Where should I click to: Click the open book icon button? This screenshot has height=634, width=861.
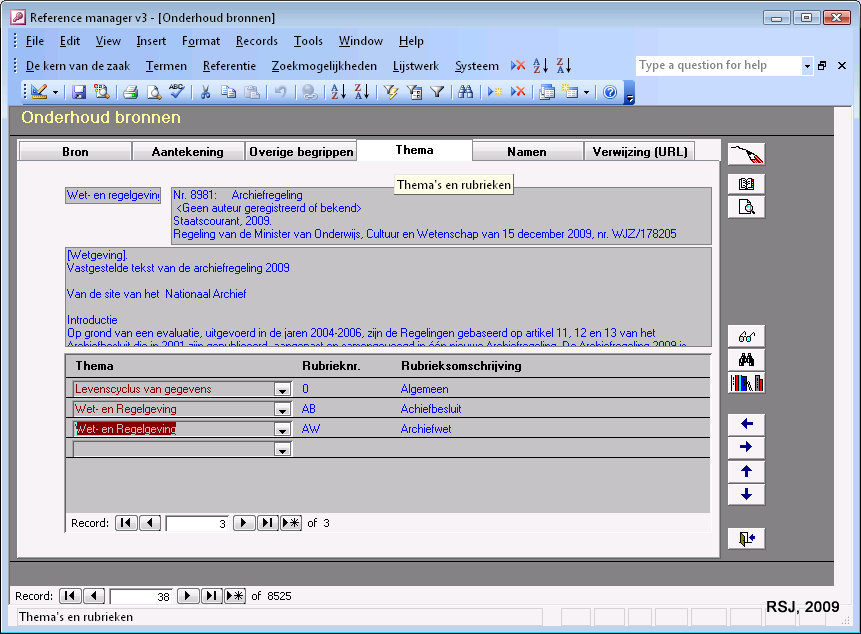click(746, 184)
